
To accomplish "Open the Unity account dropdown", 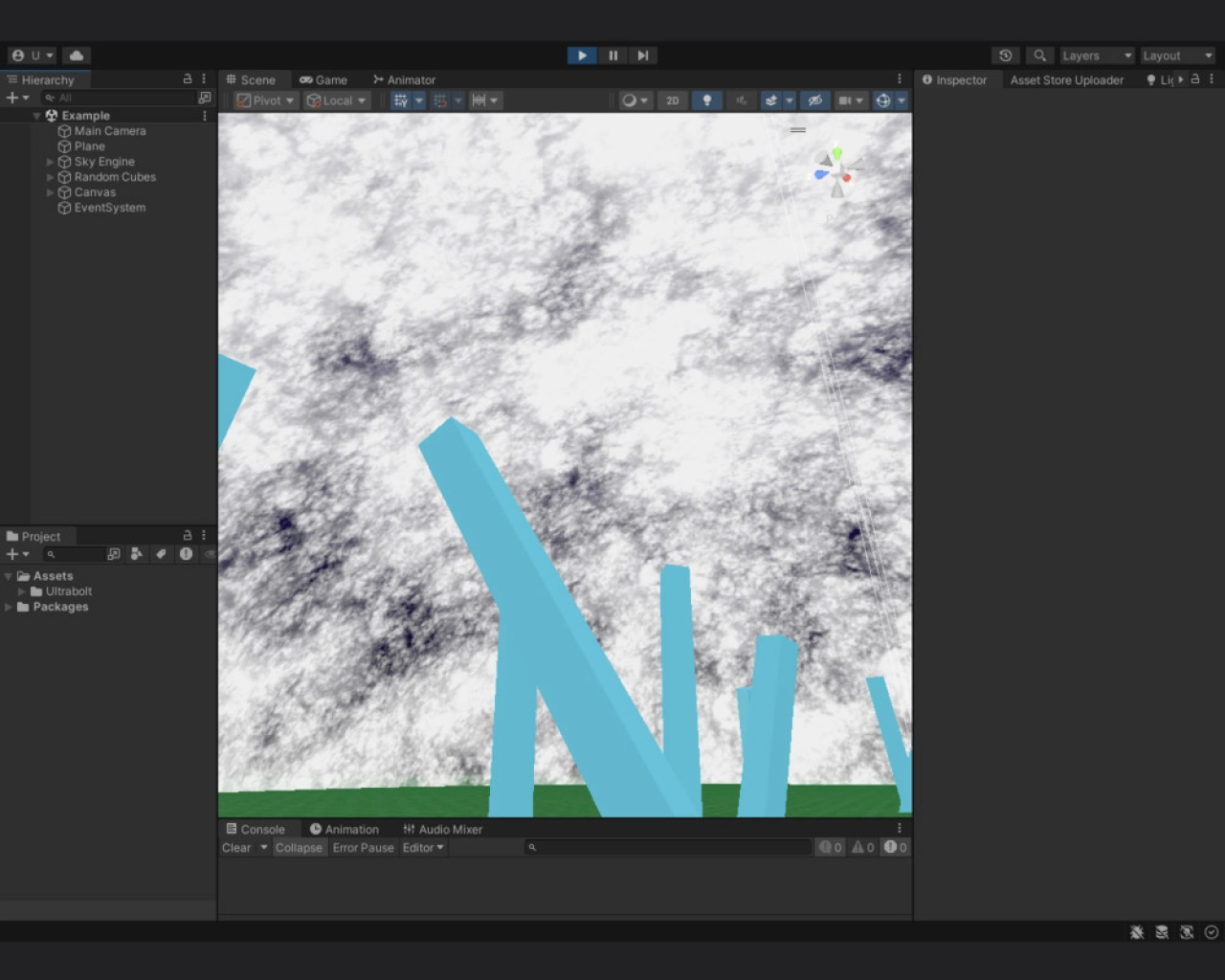I will [x=33, y=56].
